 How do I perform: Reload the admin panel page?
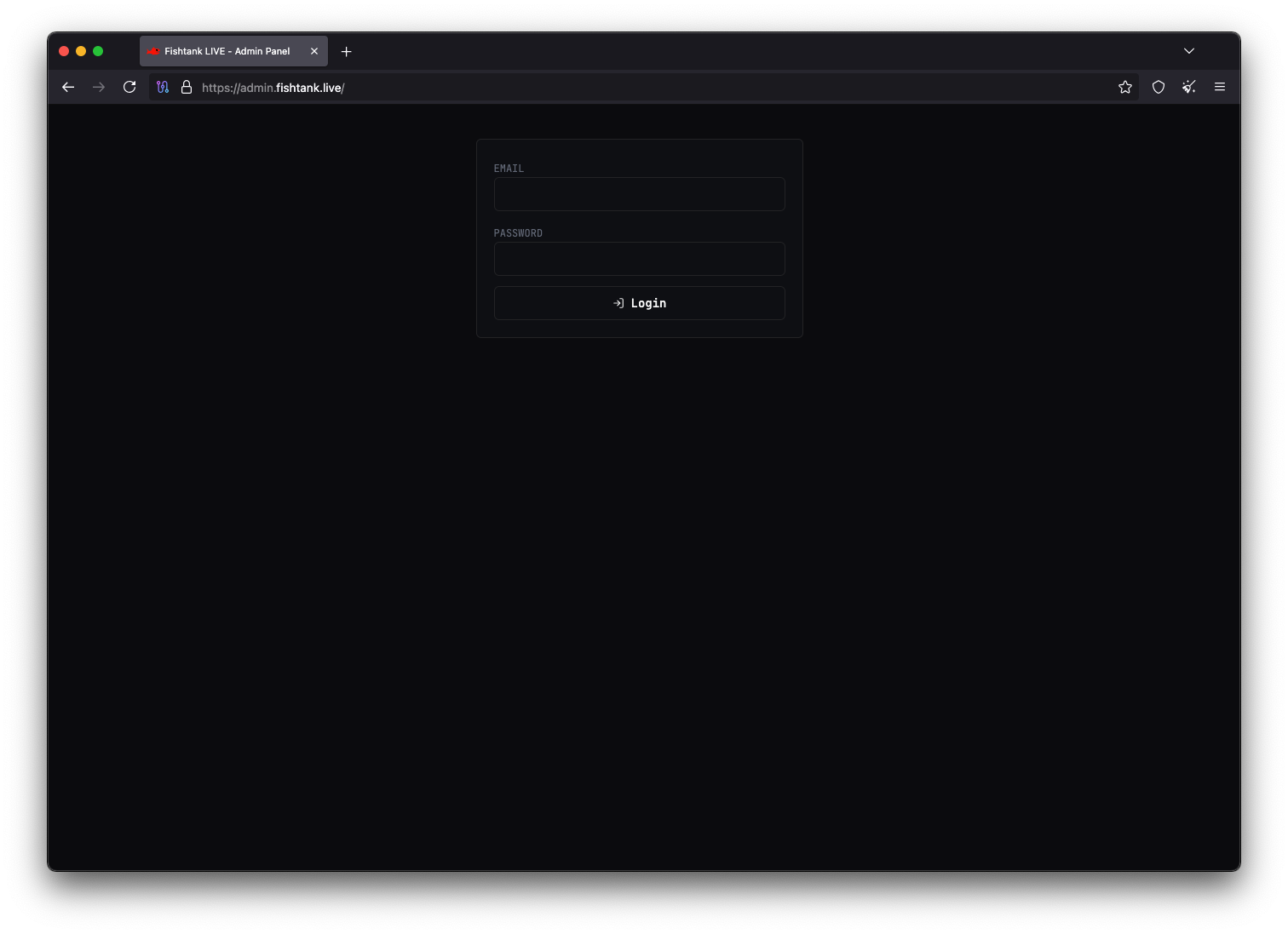pyautogui.click(x=129, y=87)
